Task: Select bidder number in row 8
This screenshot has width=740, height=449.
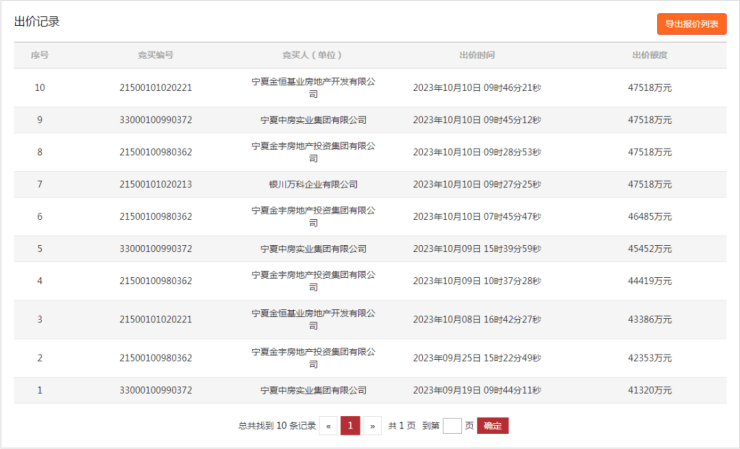Action: point(156,152)
